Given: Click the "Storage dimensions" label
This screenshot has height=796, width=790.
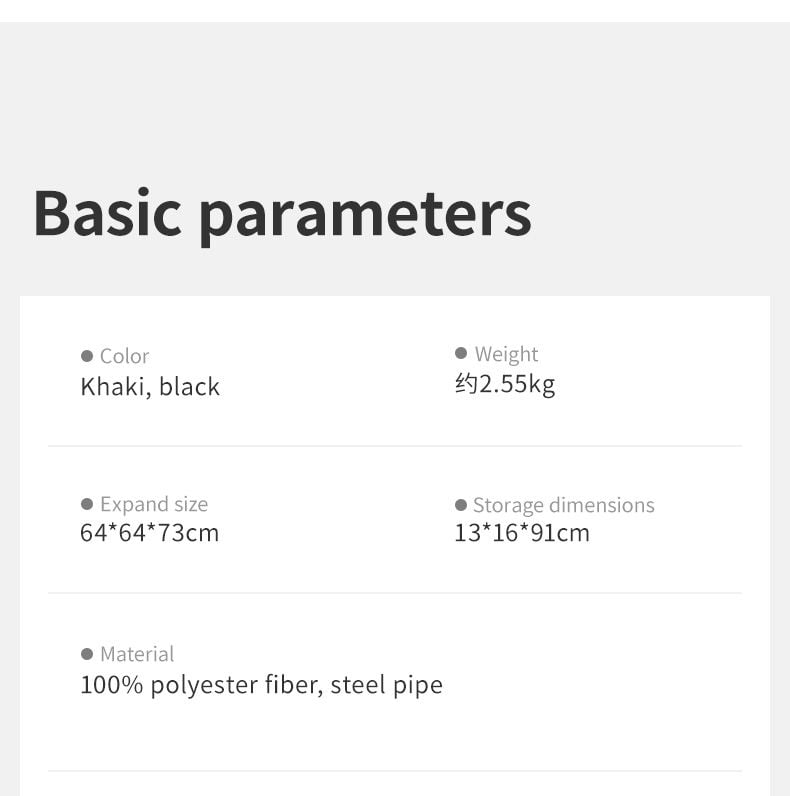Looking at the screenshot, I should click(x=563, y=505).
